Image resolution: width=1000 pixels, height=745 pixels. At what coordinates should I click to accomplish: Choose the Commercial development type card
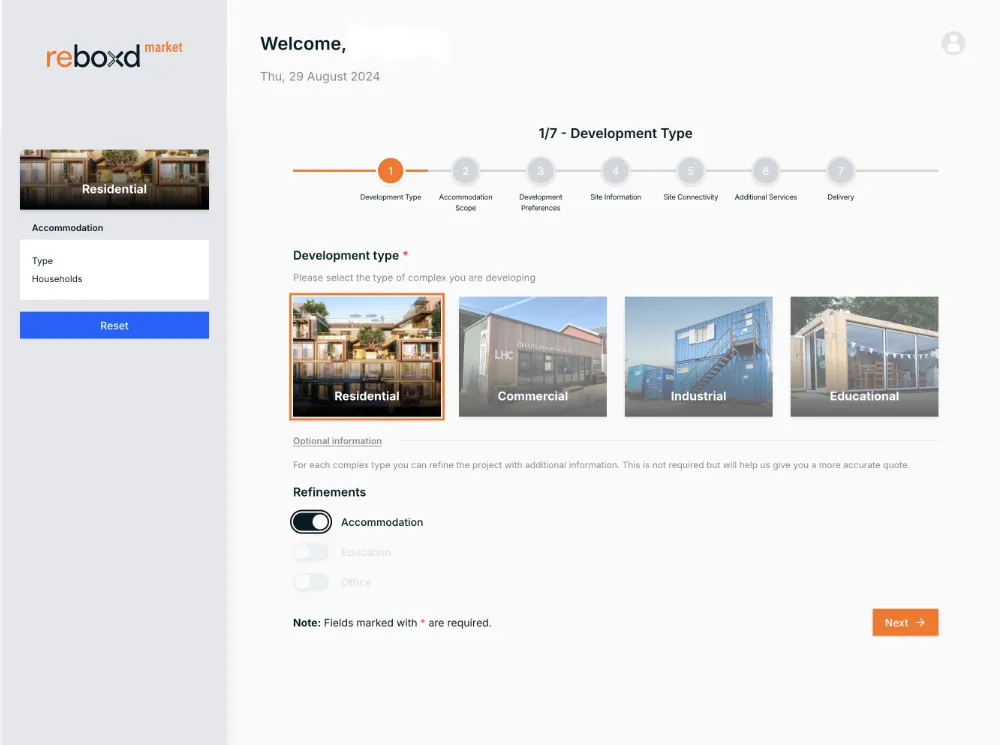[x=532, y=356]
